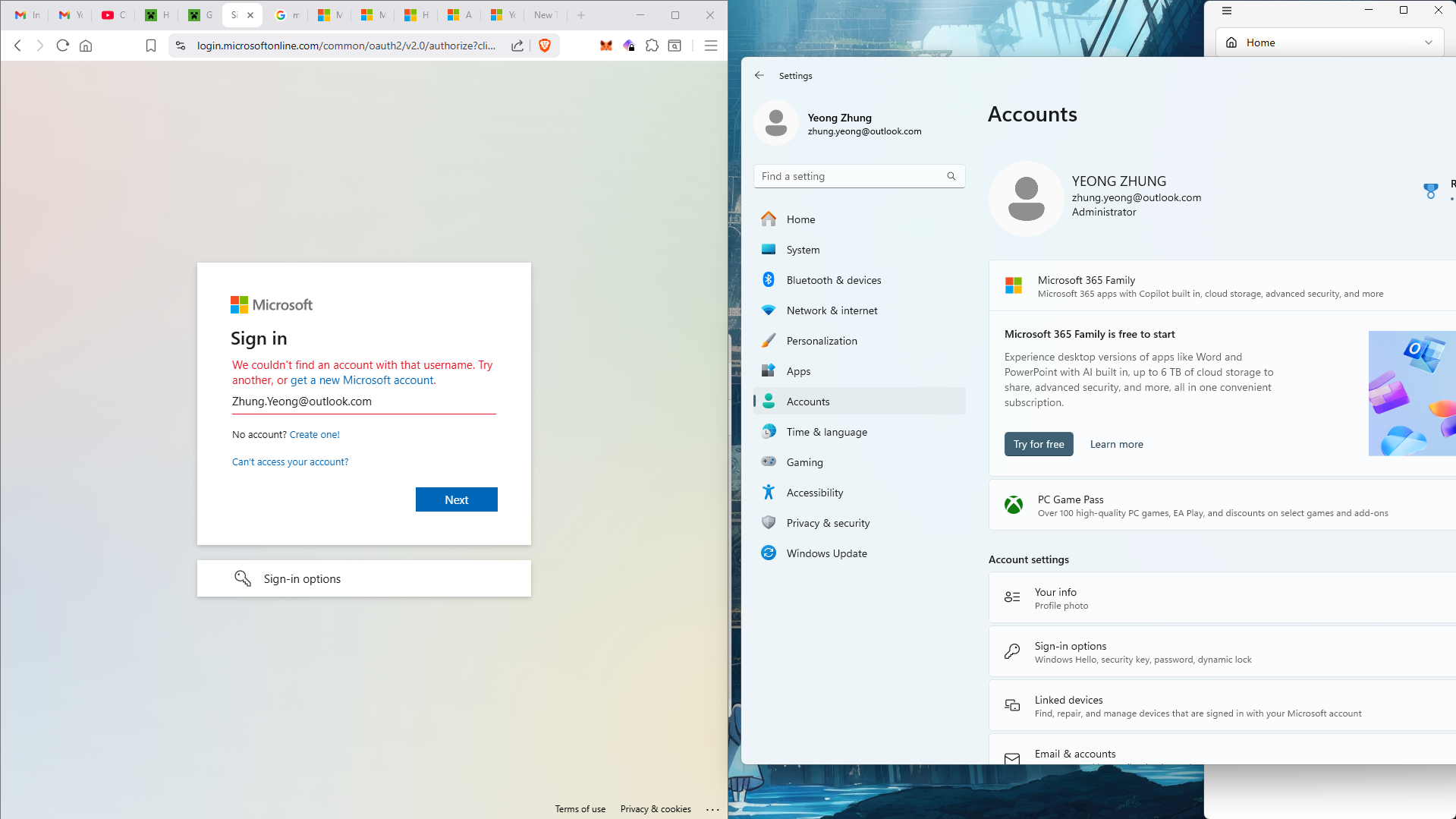Viewport: 1456px width, 819px height.
Task: Open the Apps settings category
Action: tap(860, 371)
